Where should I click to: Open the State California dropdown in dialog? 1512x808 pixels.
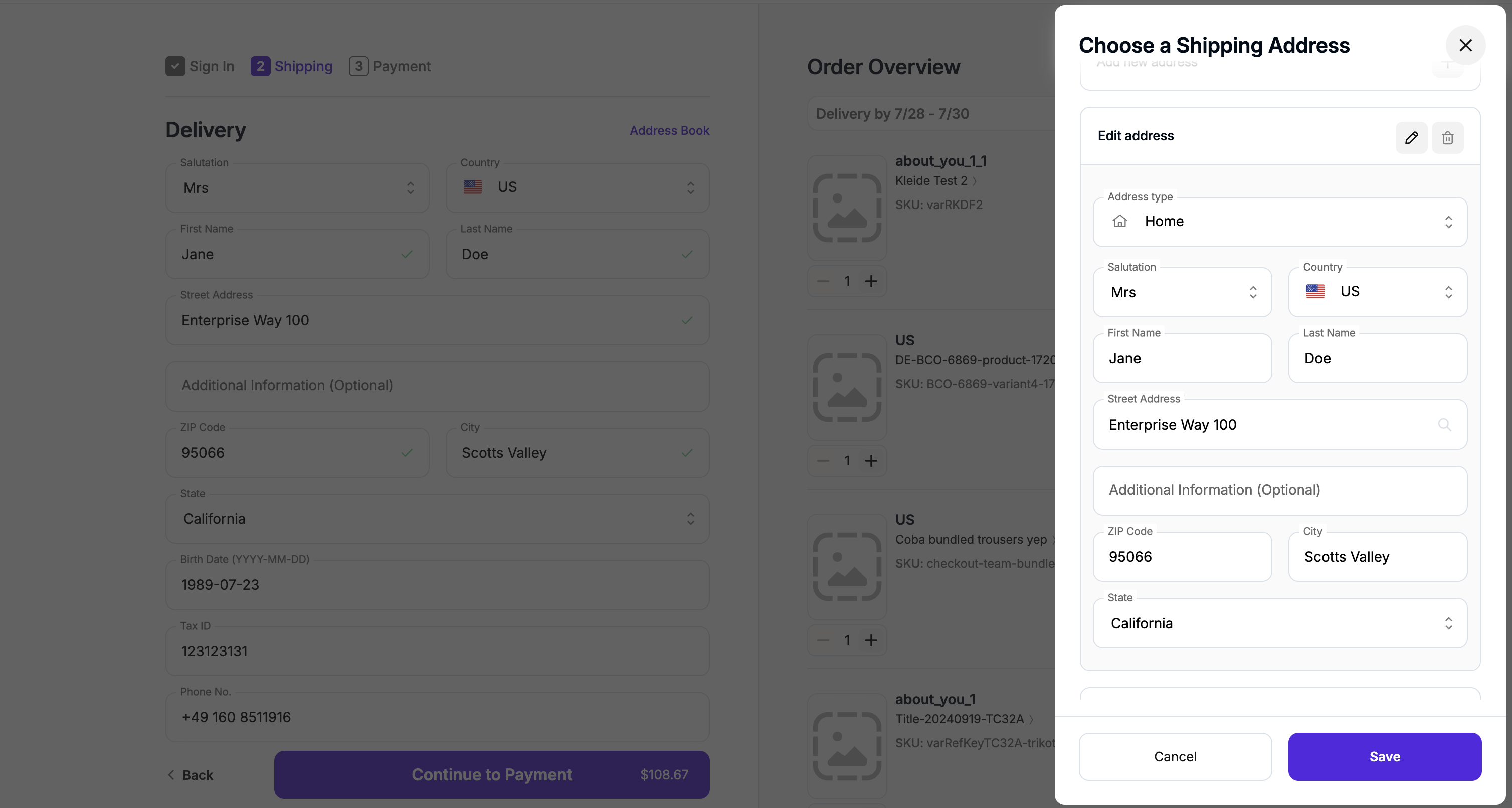click(x=1279, y=623)
